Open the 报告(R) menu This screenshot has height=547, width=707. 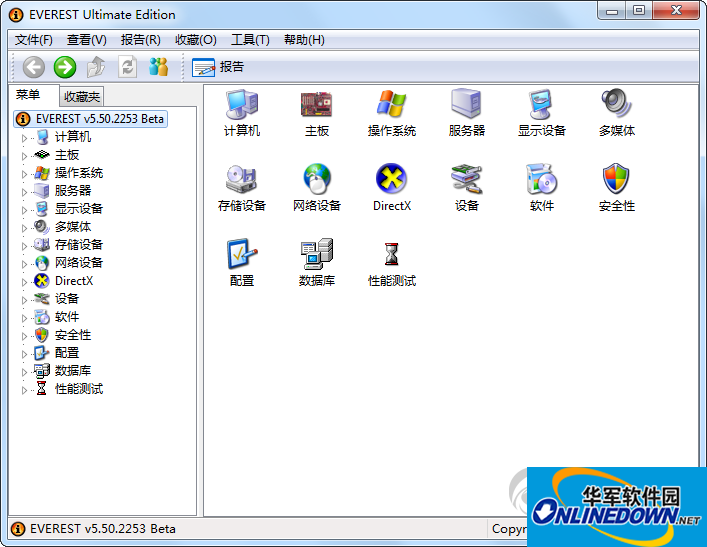pyautogui.click(x=141, y=40)
